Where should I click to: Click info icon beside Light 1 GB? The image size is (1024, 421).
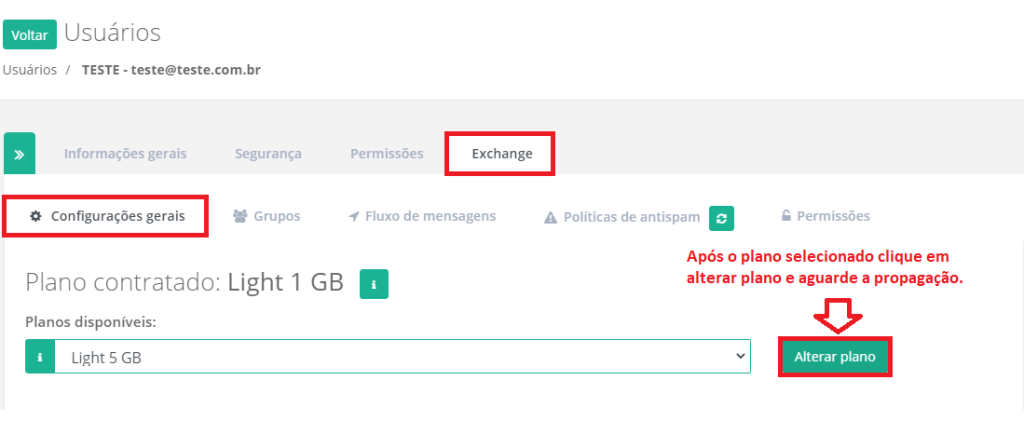pyautogui.click(x=374, y=284)
